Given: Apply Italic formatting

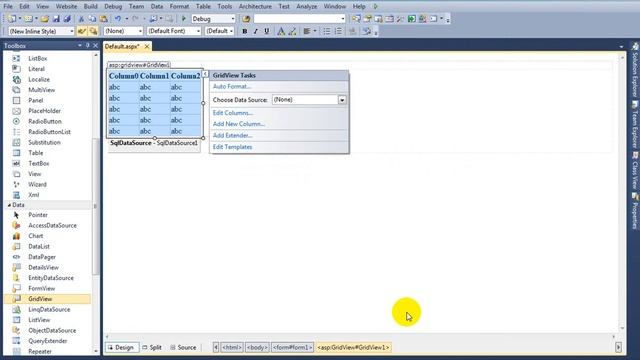Looking at the screenshot, I should [x=256, y=31].
